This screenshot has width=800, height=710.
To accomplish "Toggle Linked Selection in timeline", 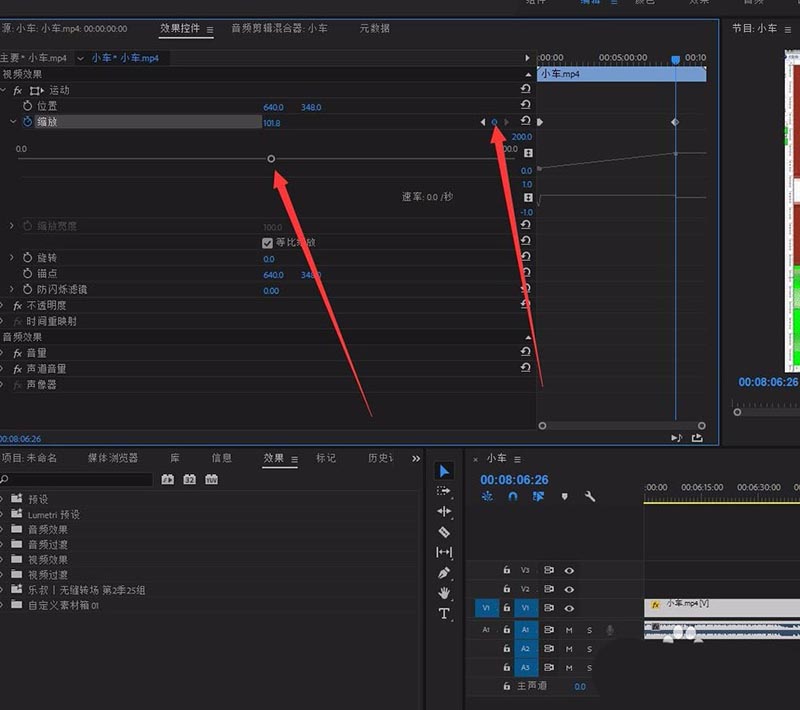I will coord(538,496).
